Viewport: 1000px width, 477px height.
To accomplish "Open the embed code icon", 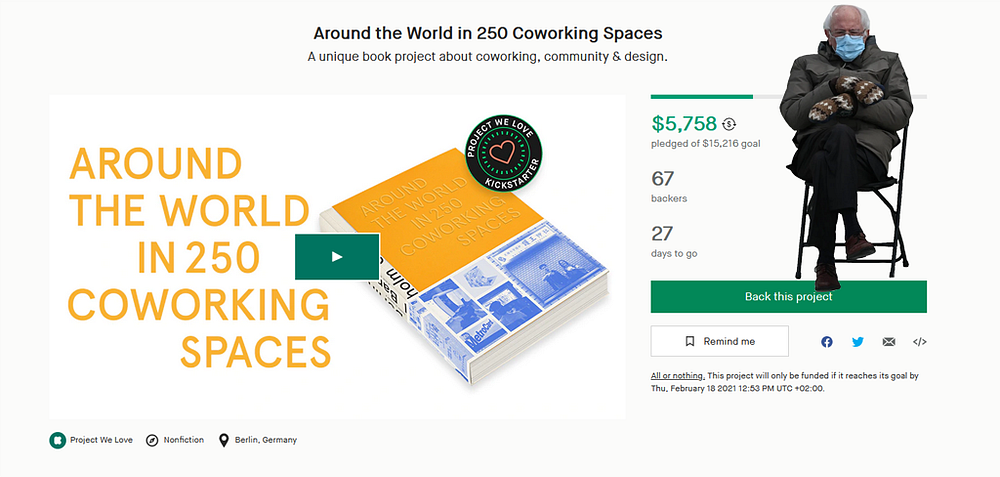I will (920, 342).
